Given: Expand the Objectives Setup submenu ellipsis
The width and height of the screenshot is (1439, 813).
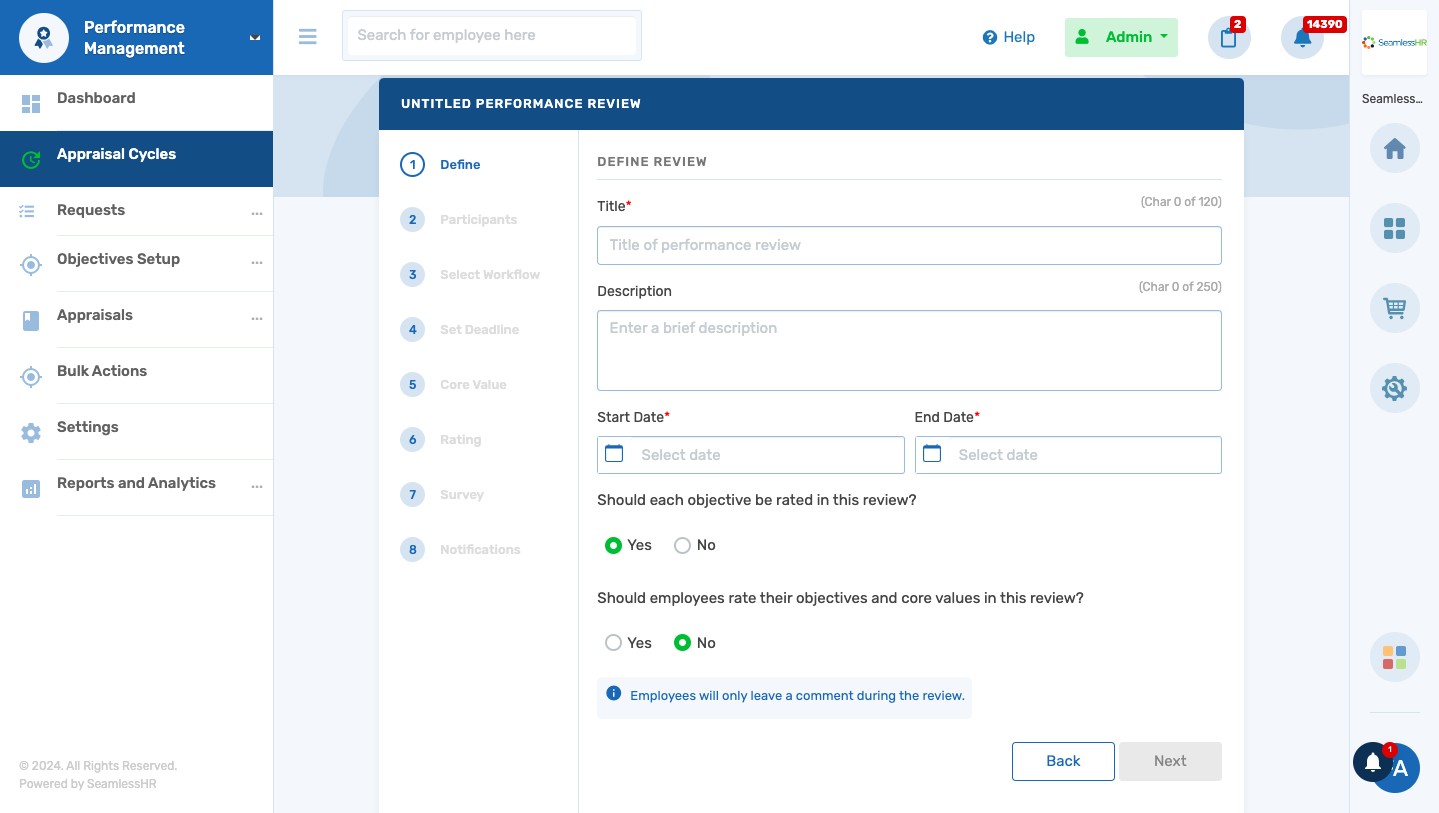Looking at the screenshot, I should tap(257, 263).
